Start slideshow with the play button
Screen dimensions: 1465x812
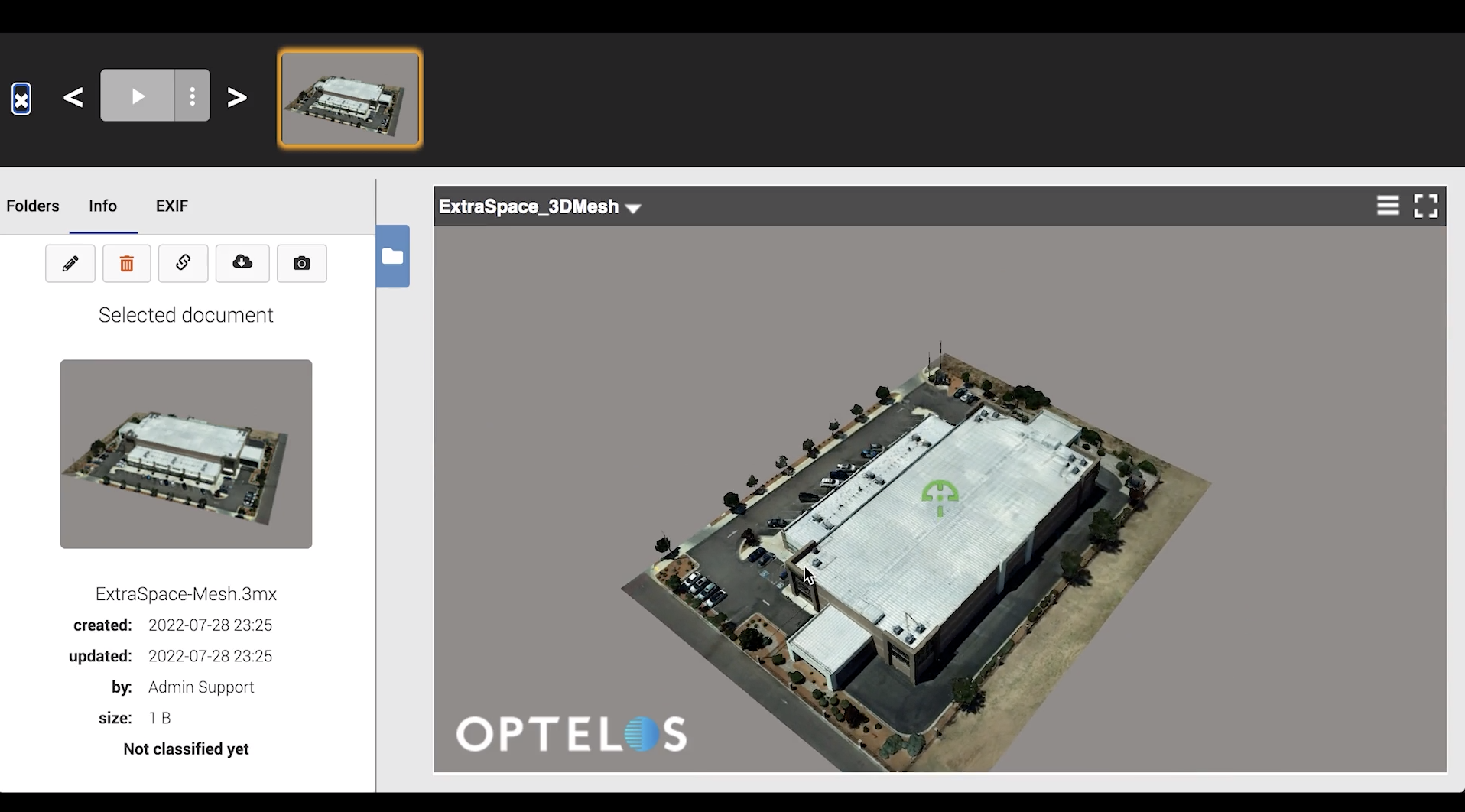pos(138,96)
